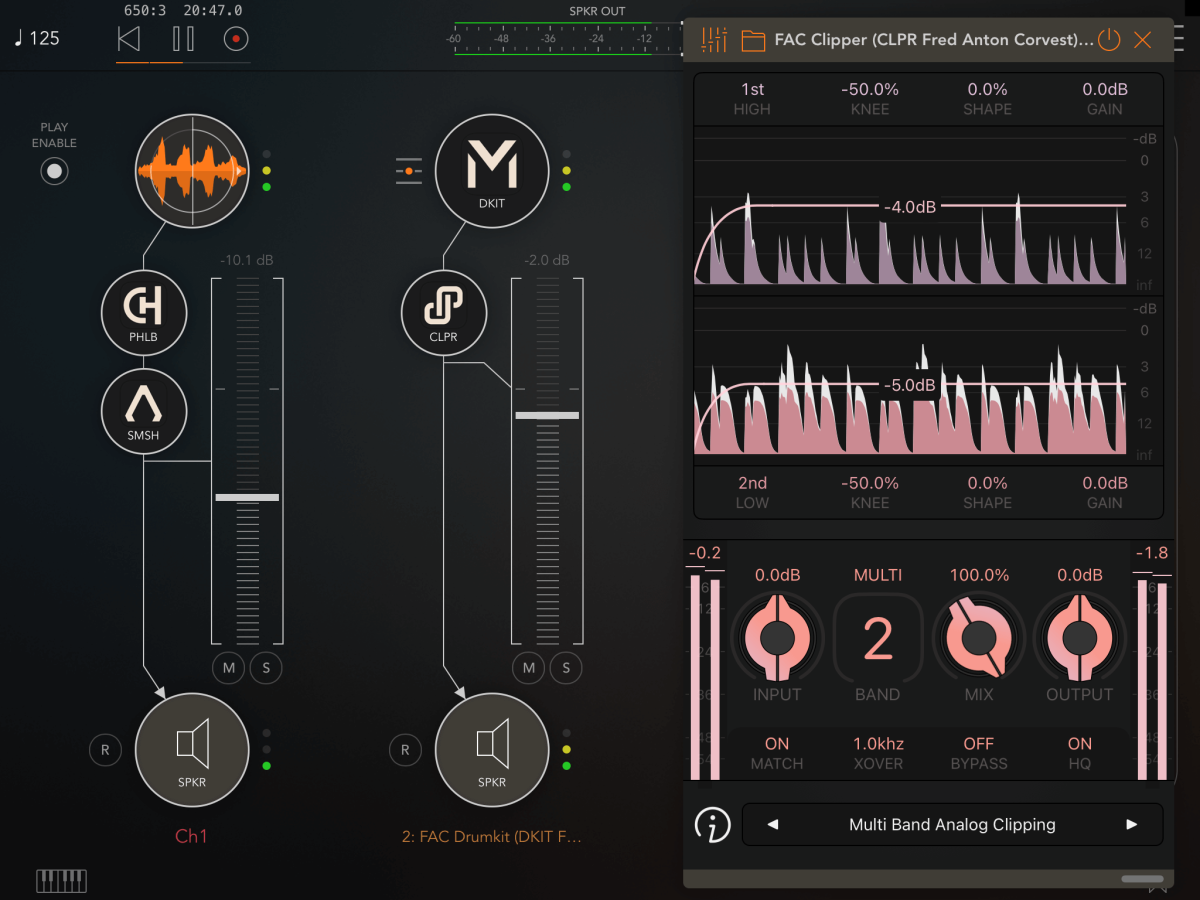Screen dimensions: 1200x900
Task: Click the Drumkit channel volume fader handle
Action: [x=547, y=415]
